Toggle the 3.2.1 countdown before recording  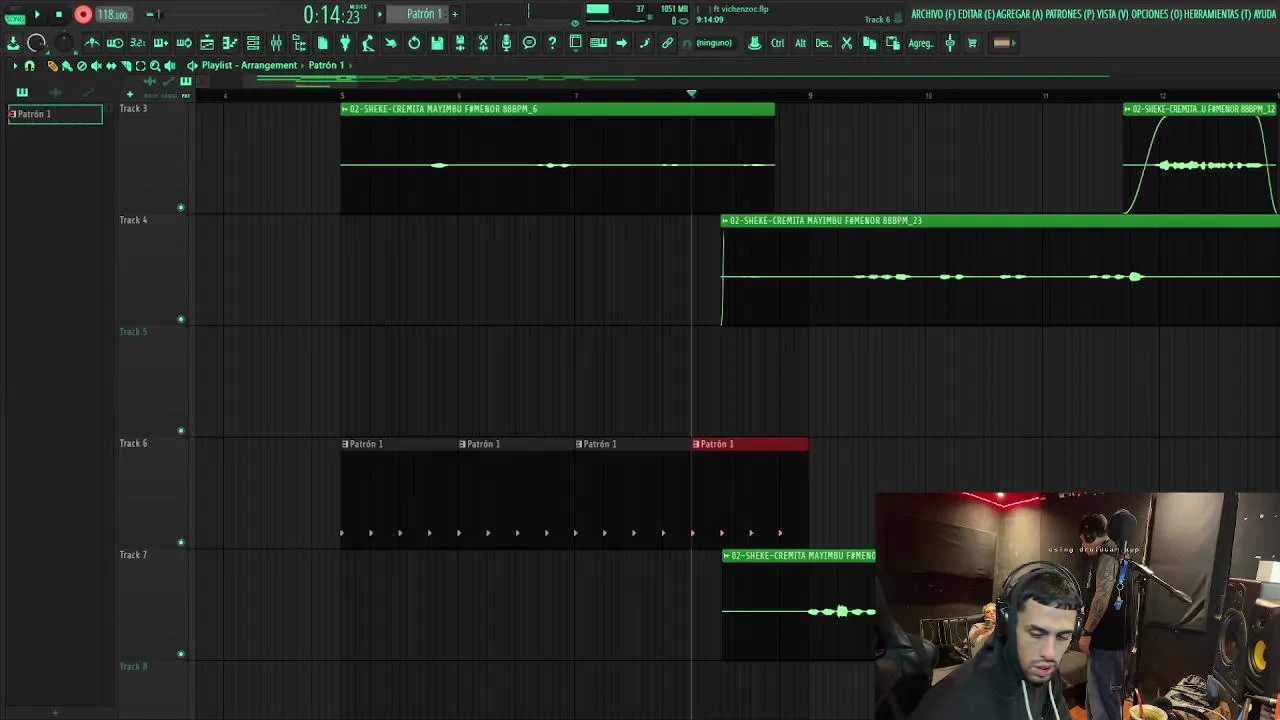[137, 43]
